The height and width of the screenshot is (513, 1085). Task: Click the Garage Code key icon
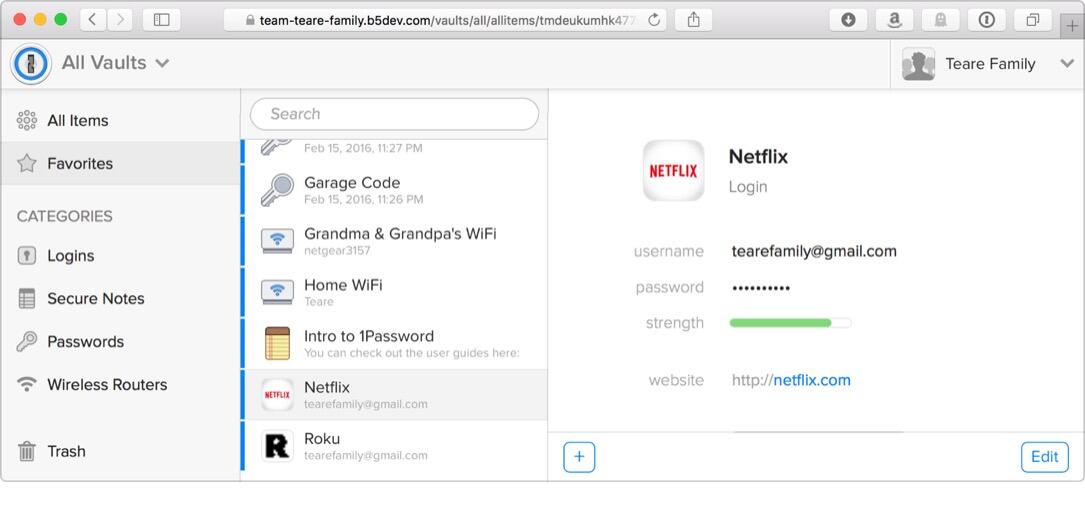pos(277,190)
